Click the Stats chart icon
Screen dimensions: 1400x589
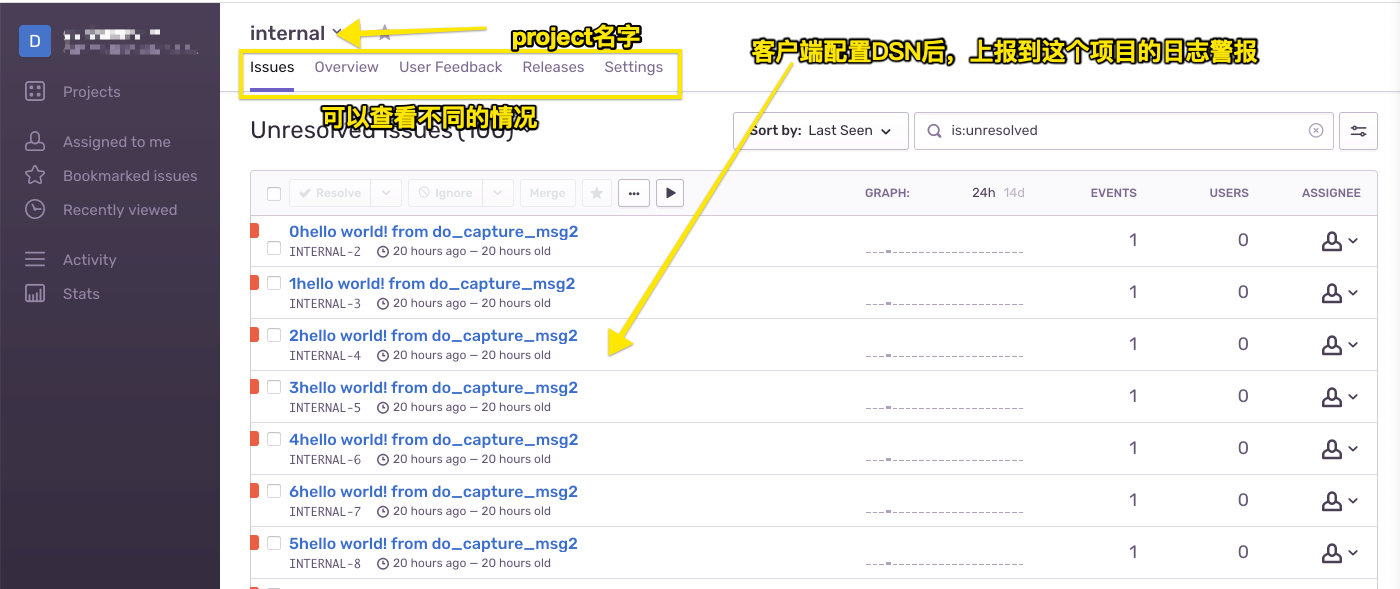[x=35, y=294]
